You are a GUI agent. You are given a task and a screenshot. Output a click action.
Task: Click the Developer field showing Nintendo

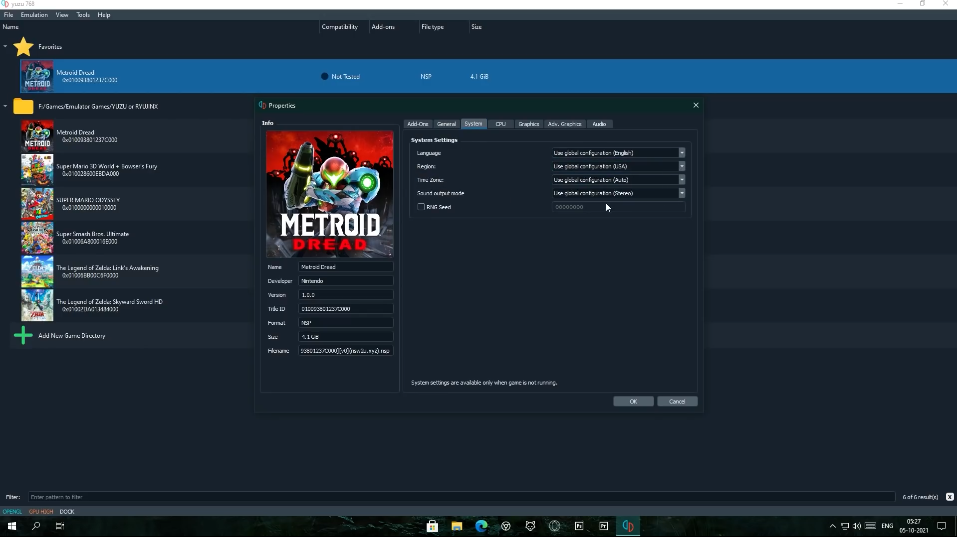tap(345, 281)
